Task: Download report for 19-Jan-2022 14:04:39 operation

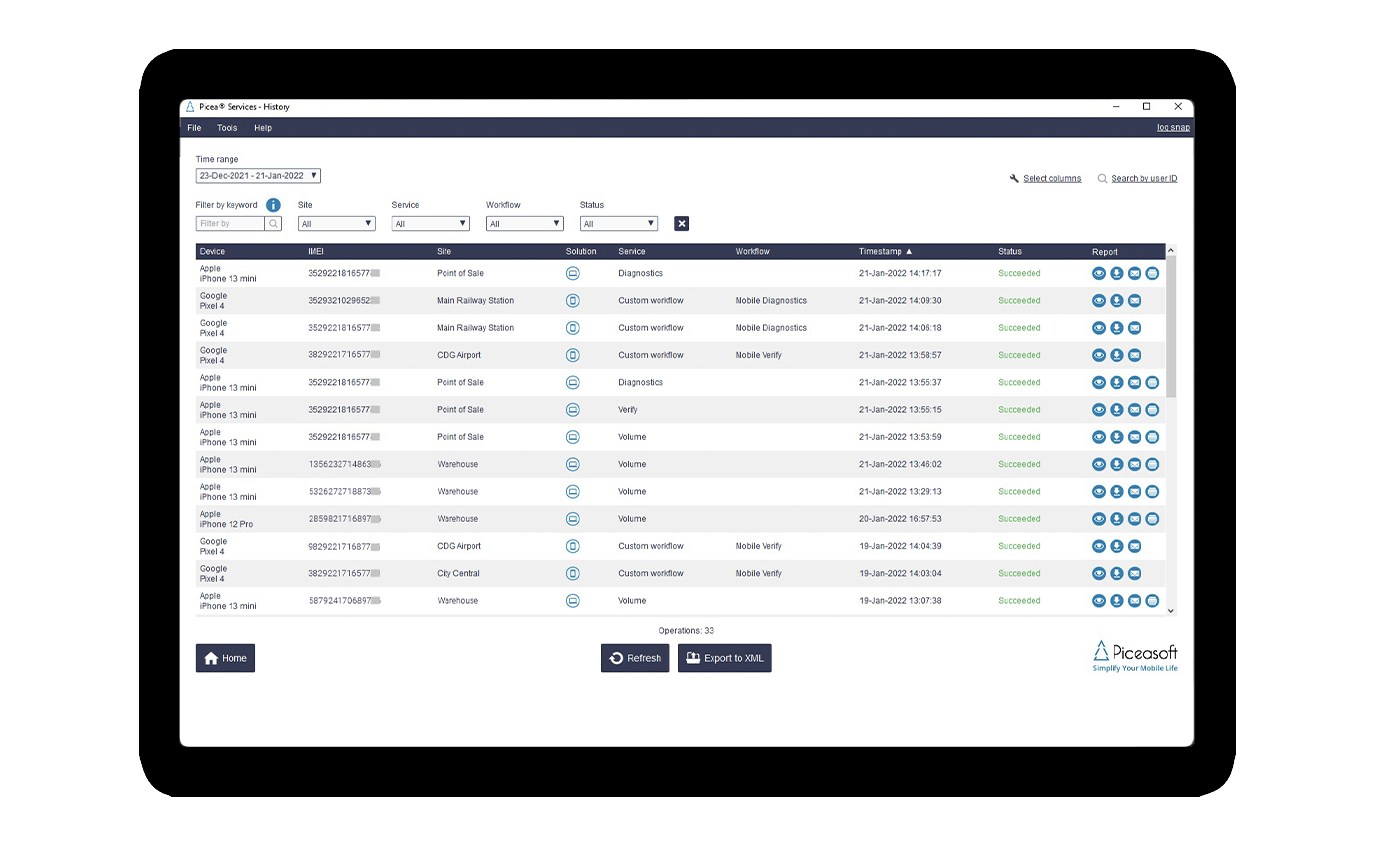Action: [1117, 546]
